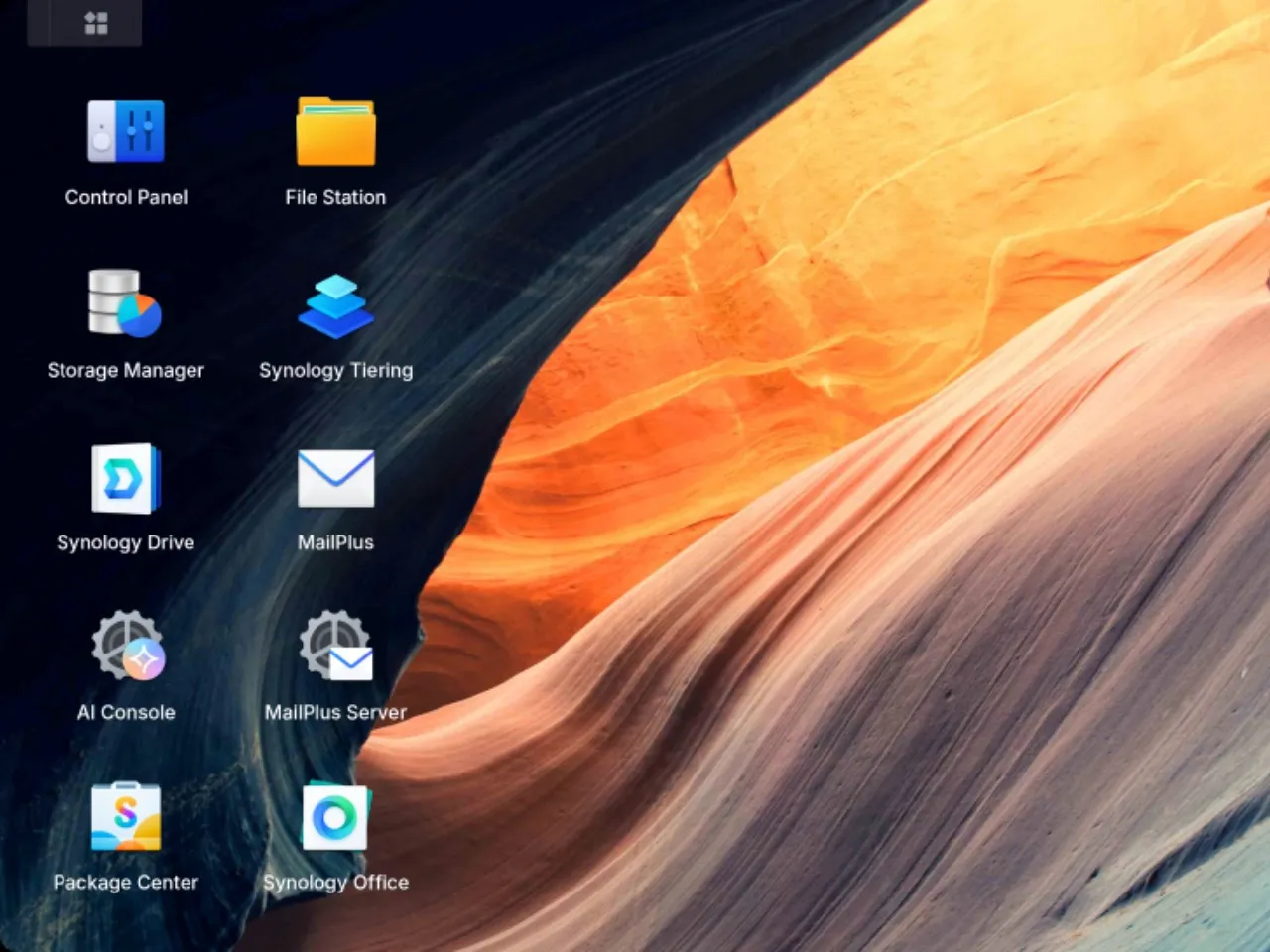
Task: Open Package Center shopping bag icon
Action: tap(126, 817)
